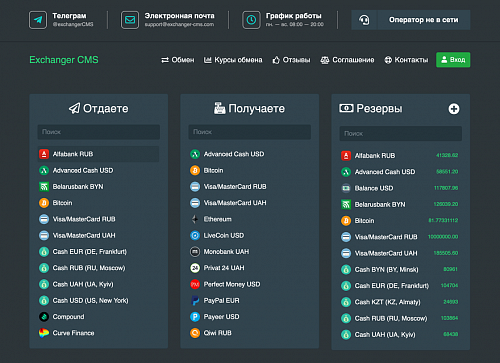Click the work schedule clock icon
This screenshot has height=363, width=500.
click(x=251, y=20)
